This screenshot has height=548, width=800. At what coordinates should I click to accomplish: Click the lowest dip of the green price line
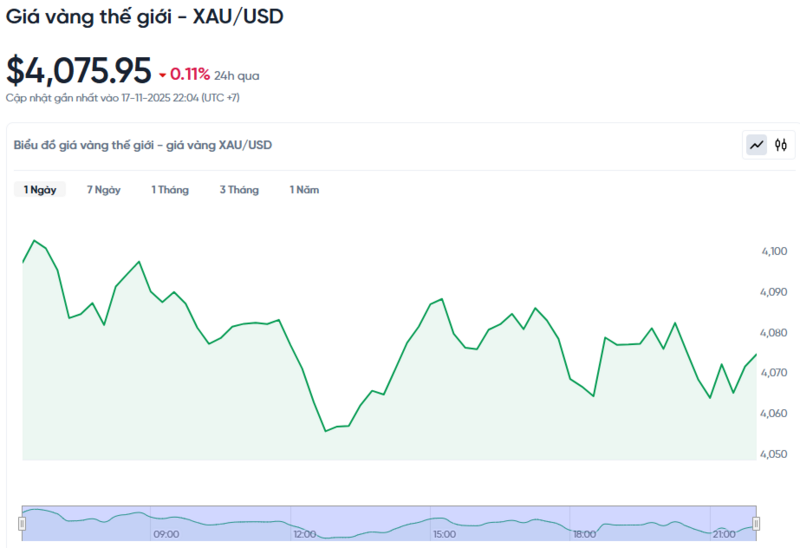tap(326, 431)
